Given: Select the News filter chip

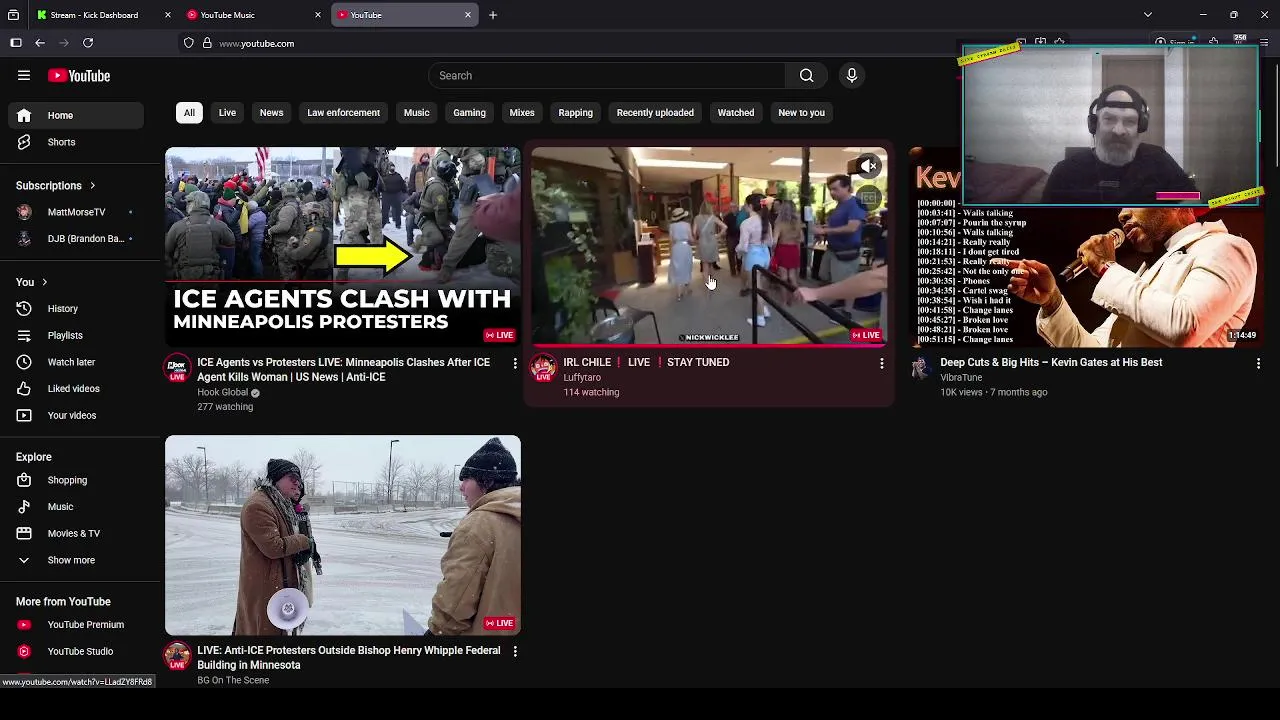Looking at the screenshot, I should pyautogui.click(x=272, y=113).
